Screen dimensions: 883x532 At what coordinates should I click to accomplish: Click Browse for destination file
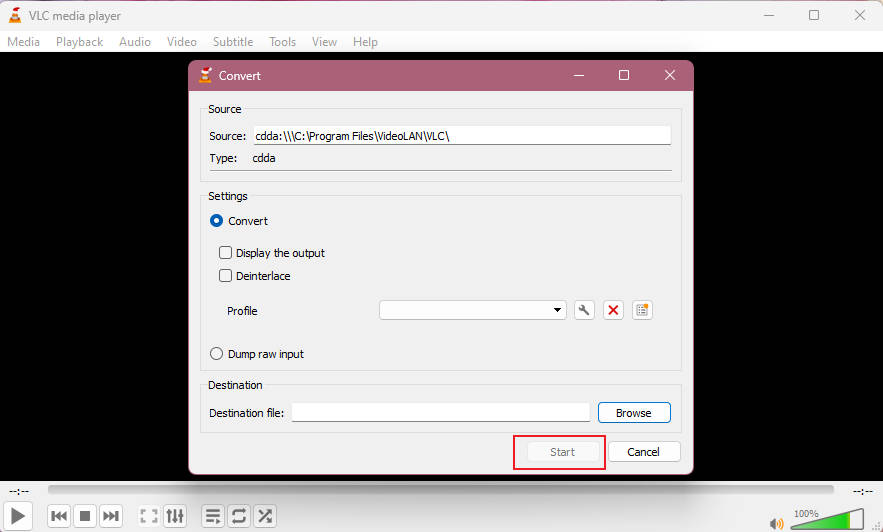pos(634,413)
